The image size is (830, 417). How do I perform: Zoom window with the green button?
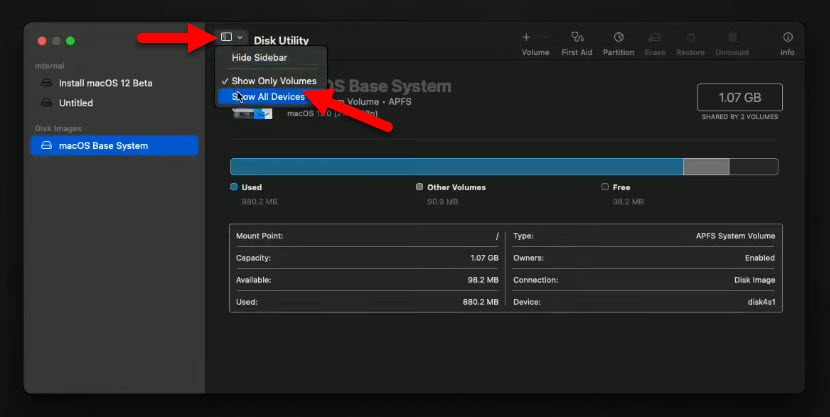(x=70, y=41)
